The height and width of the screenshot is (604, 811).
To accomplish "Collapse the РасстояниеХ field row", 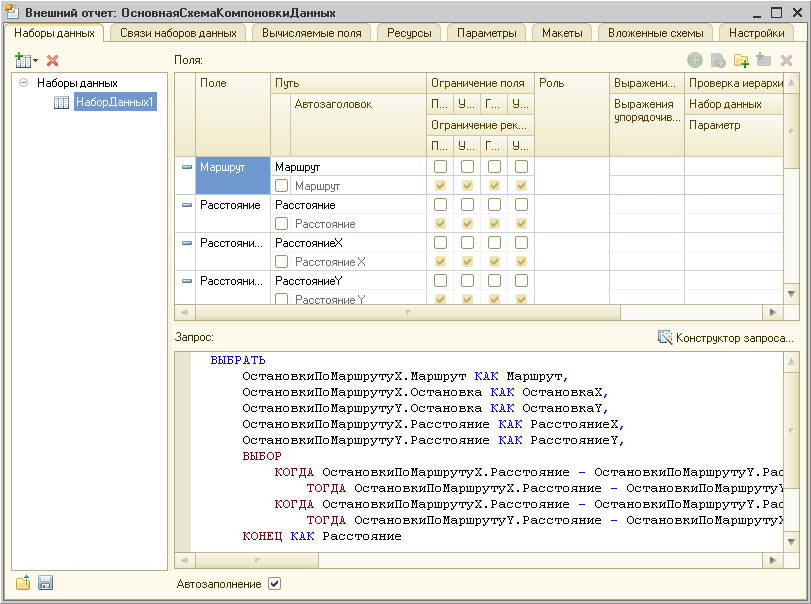I will click(187, 243).
